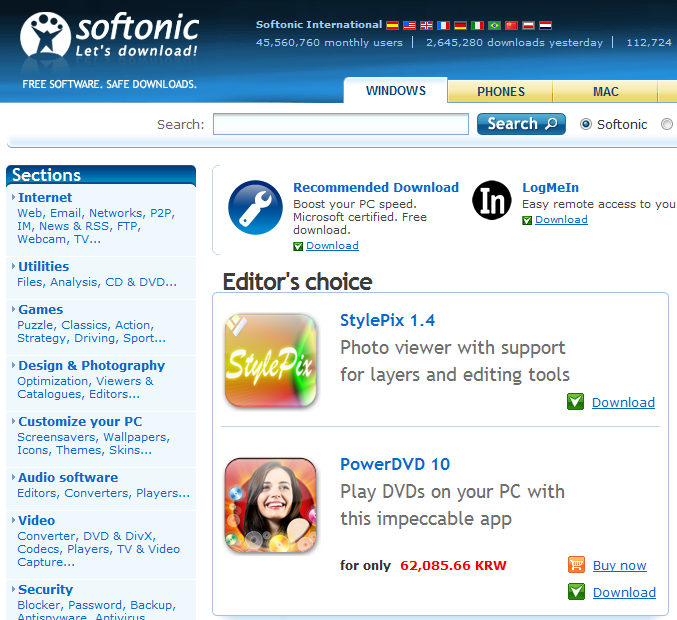Click Download link under LogMeIn

[x=561, y=220]
